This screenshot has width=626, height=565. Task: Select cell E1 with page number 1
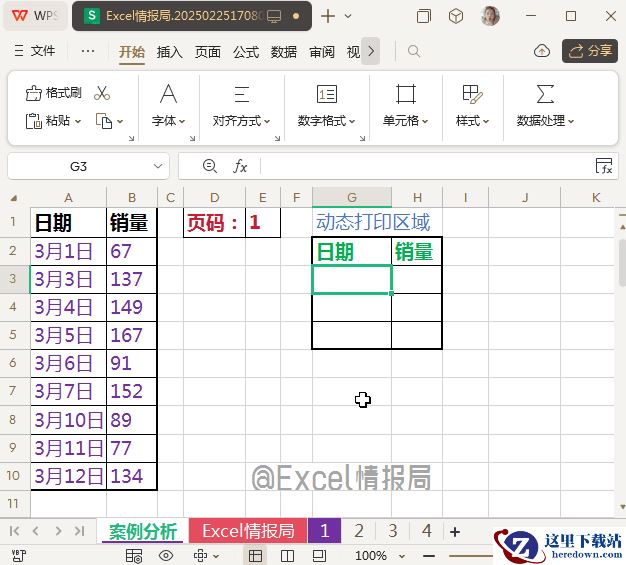click(263, 222)
